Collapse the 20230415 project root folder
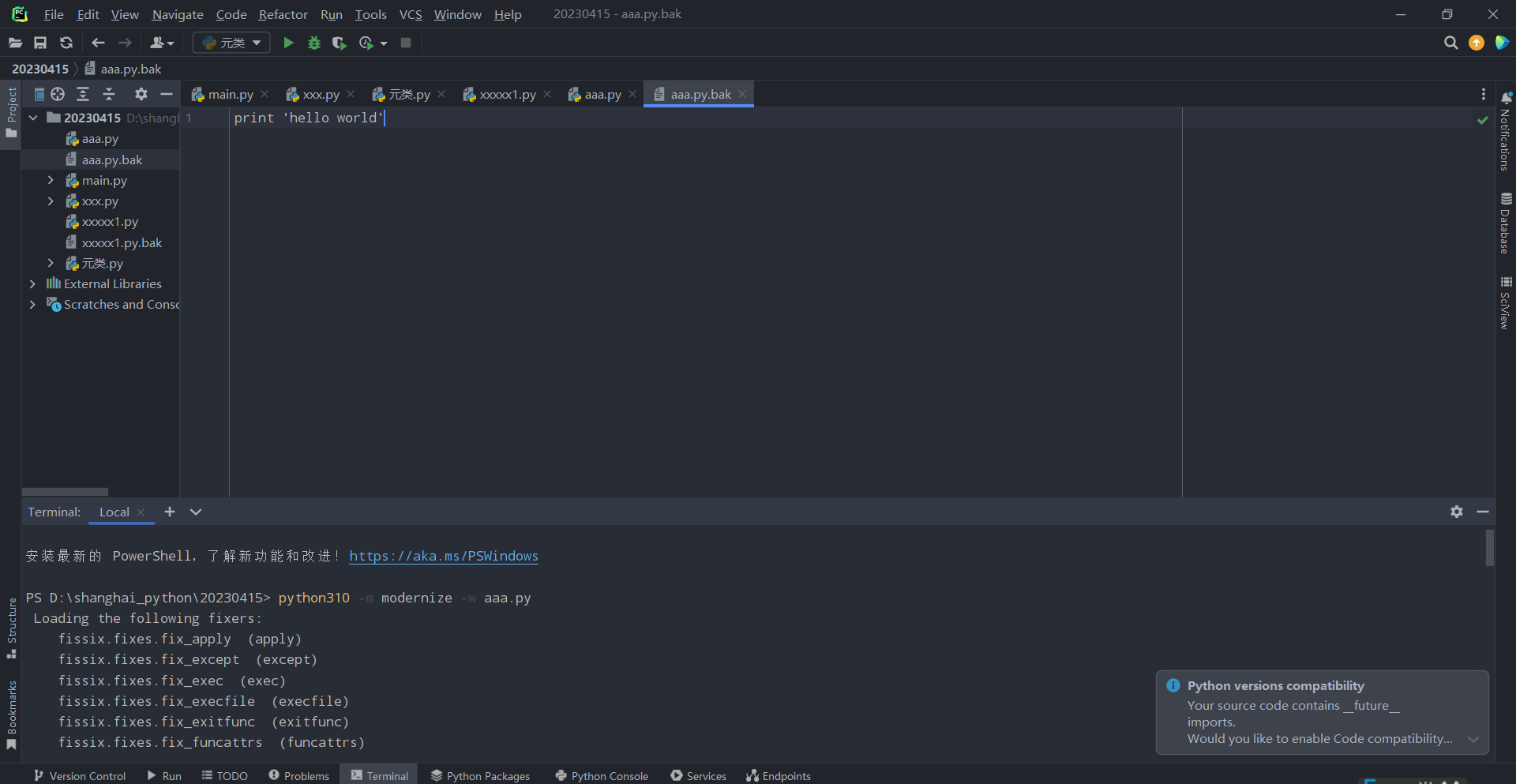Screen dimensions: 1516x784 (x=33, y=118)
